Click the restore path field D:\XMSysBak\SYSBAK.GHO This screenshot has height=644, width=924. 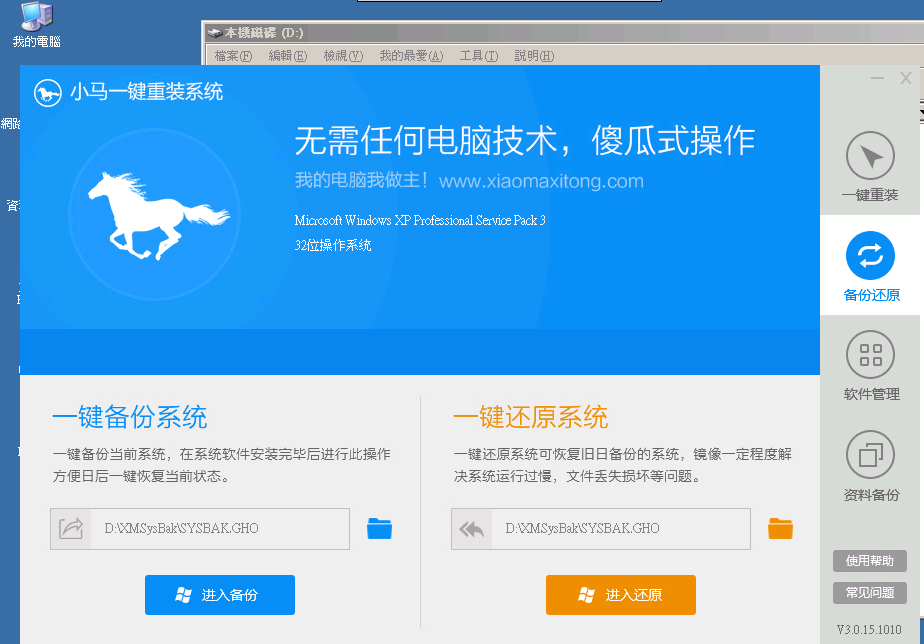click(600, 529)
